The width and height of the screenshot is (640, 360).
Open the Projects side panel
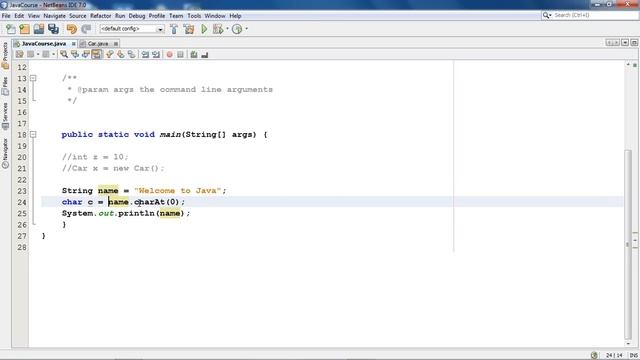[5, 55]
